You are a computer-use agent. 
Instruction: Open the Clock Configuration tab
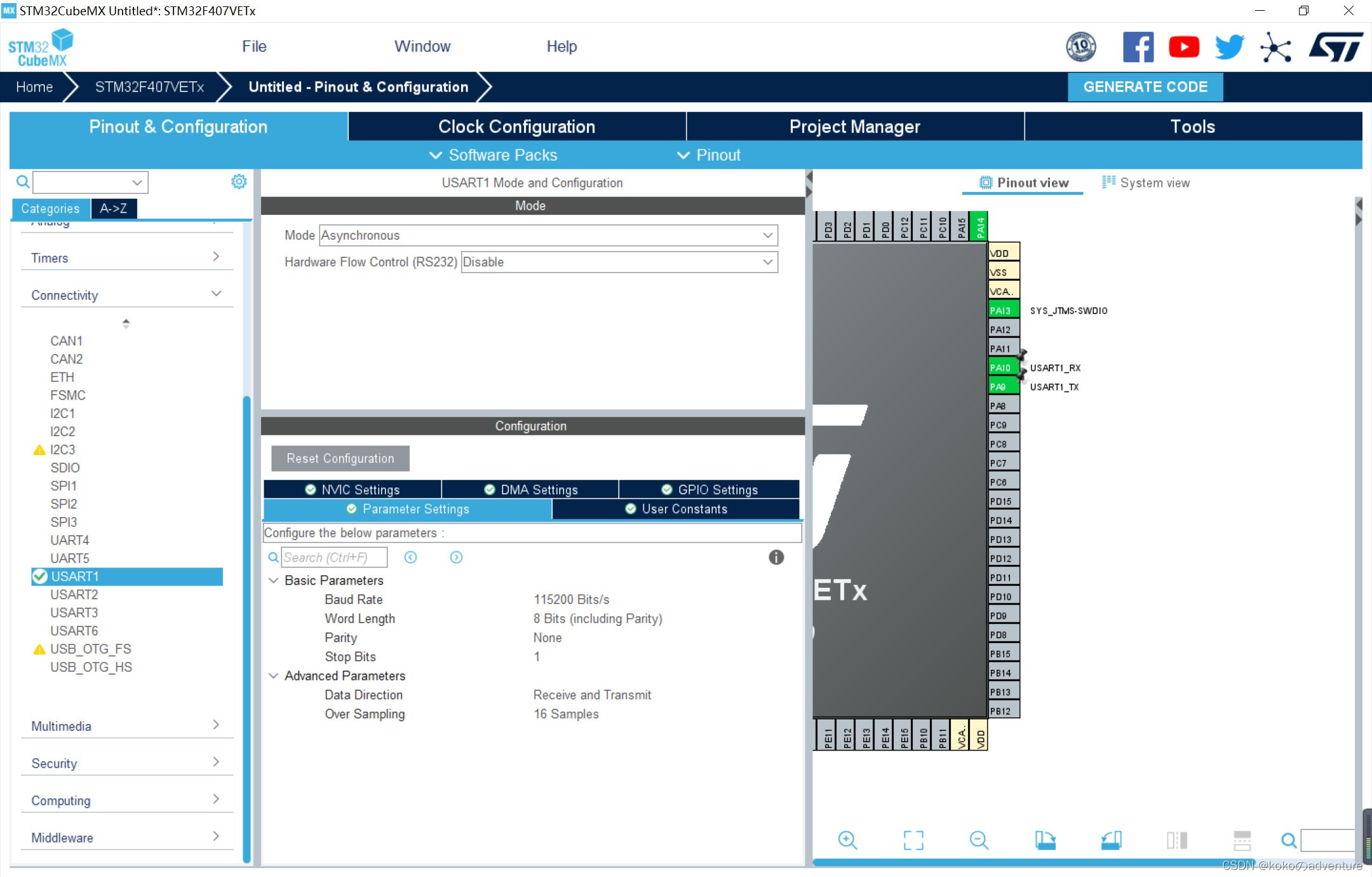(x=516, y=126)
